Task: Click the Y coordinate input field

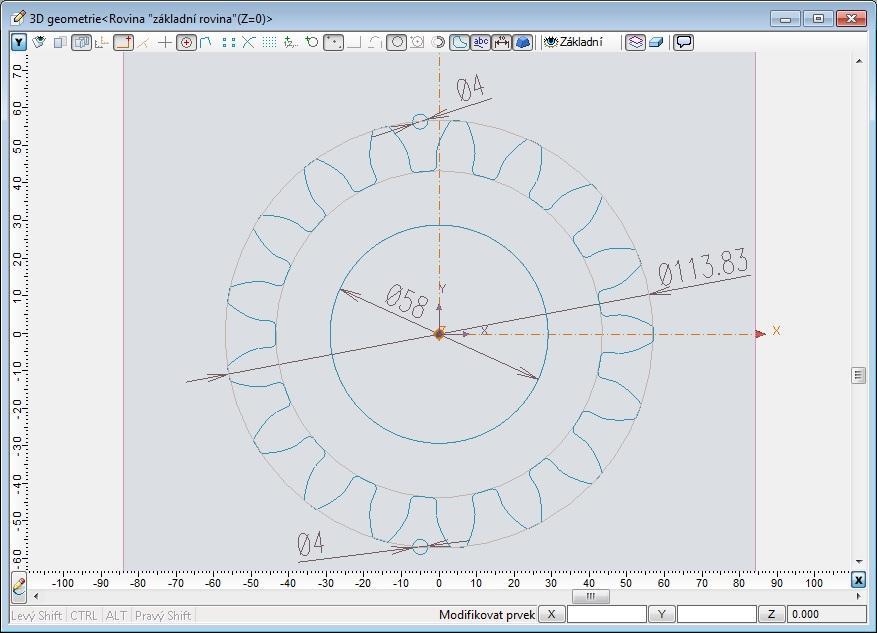Action: coord(716,614)
